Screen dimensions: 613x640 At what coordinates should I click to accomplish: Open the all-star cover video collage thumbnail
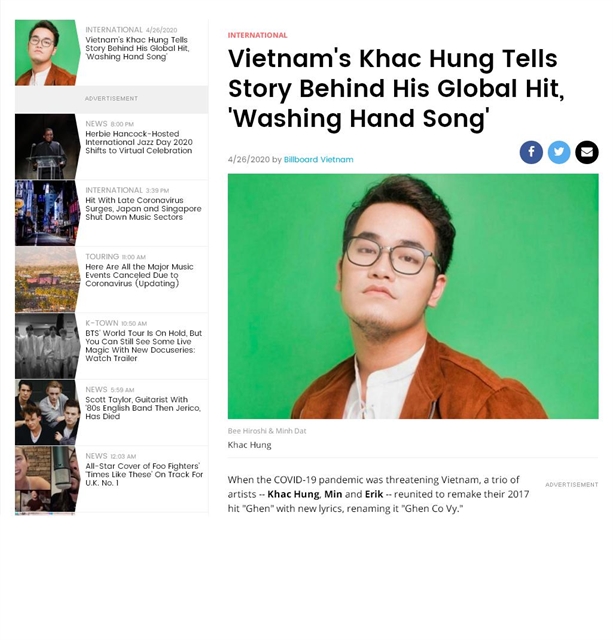click(47, 479)
